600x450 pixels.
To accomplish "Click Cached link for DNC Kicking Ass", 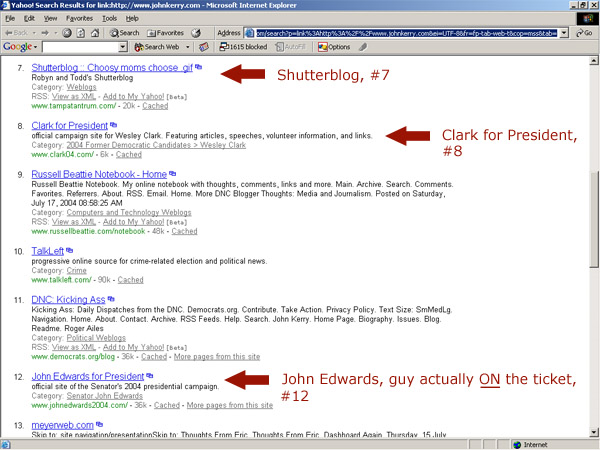I will [x=154, y=356].
